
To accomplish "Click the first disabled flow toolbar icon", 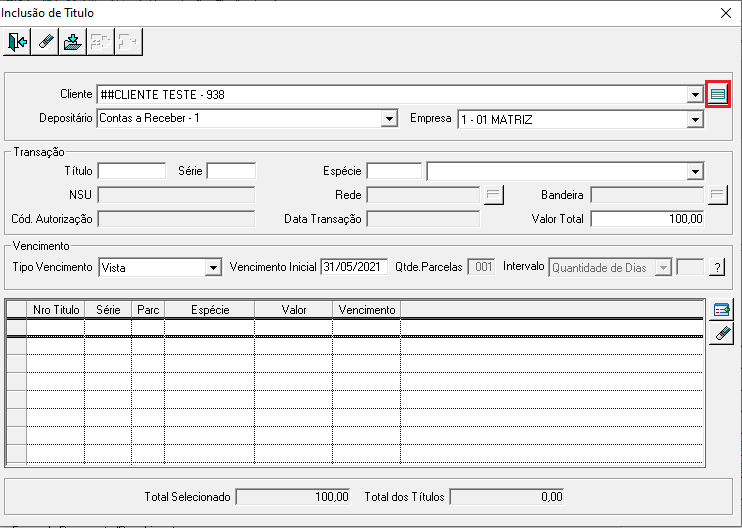I will (100, 42).
